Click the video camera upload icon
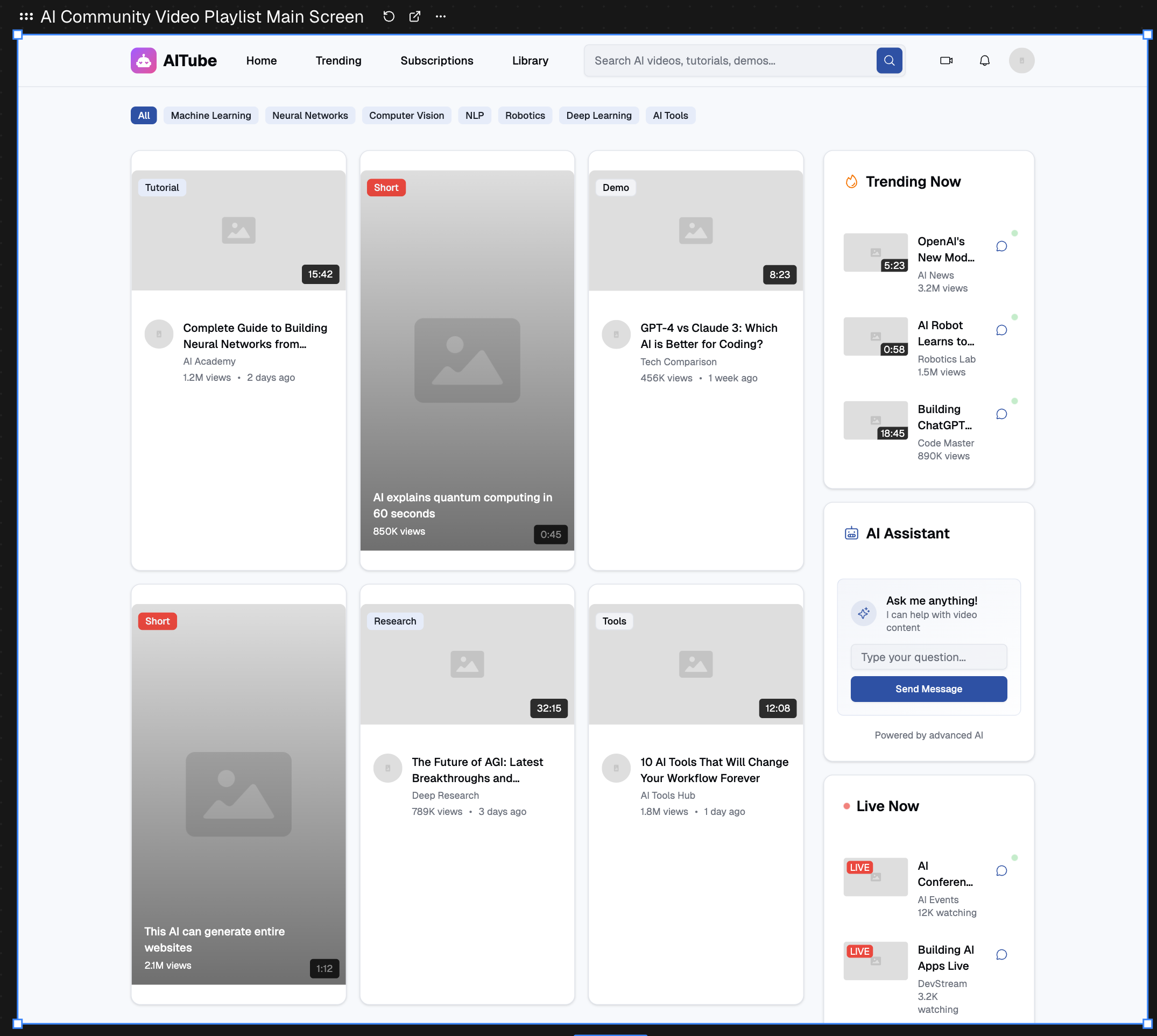 coord(946,60)
